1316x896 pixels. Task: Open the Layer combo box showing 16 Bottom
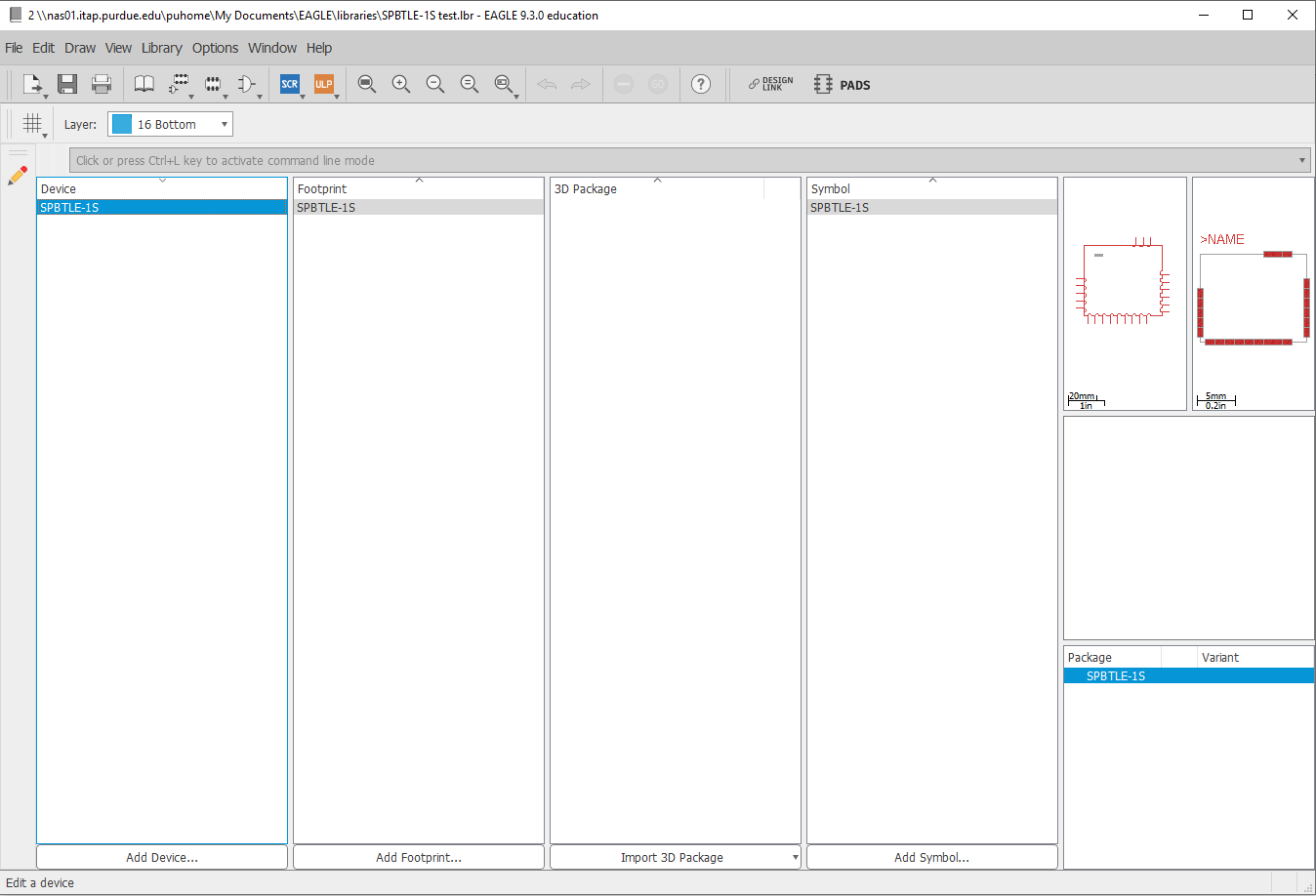(170, 124)
